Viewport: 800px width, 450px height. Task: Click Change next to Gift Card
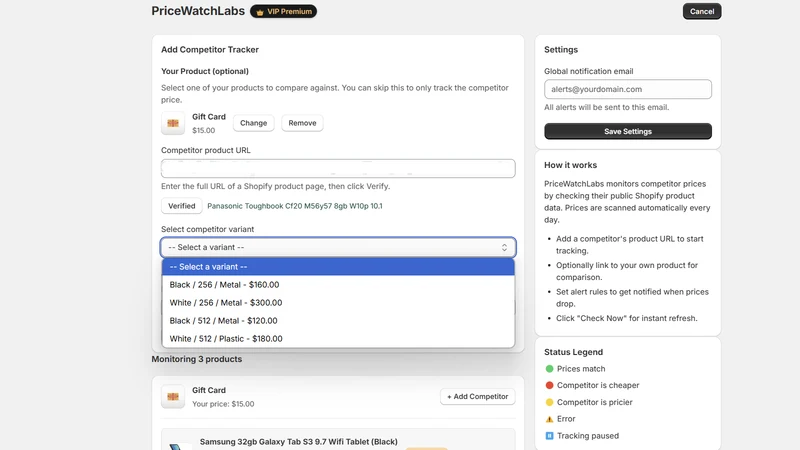[x=254, y=123]
